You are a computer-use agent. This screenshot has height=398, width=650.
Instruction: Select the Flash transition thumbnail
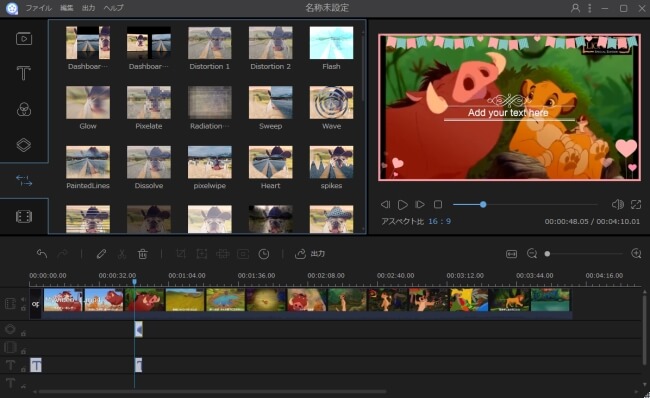pyautogui.click(x=331, y=43)
